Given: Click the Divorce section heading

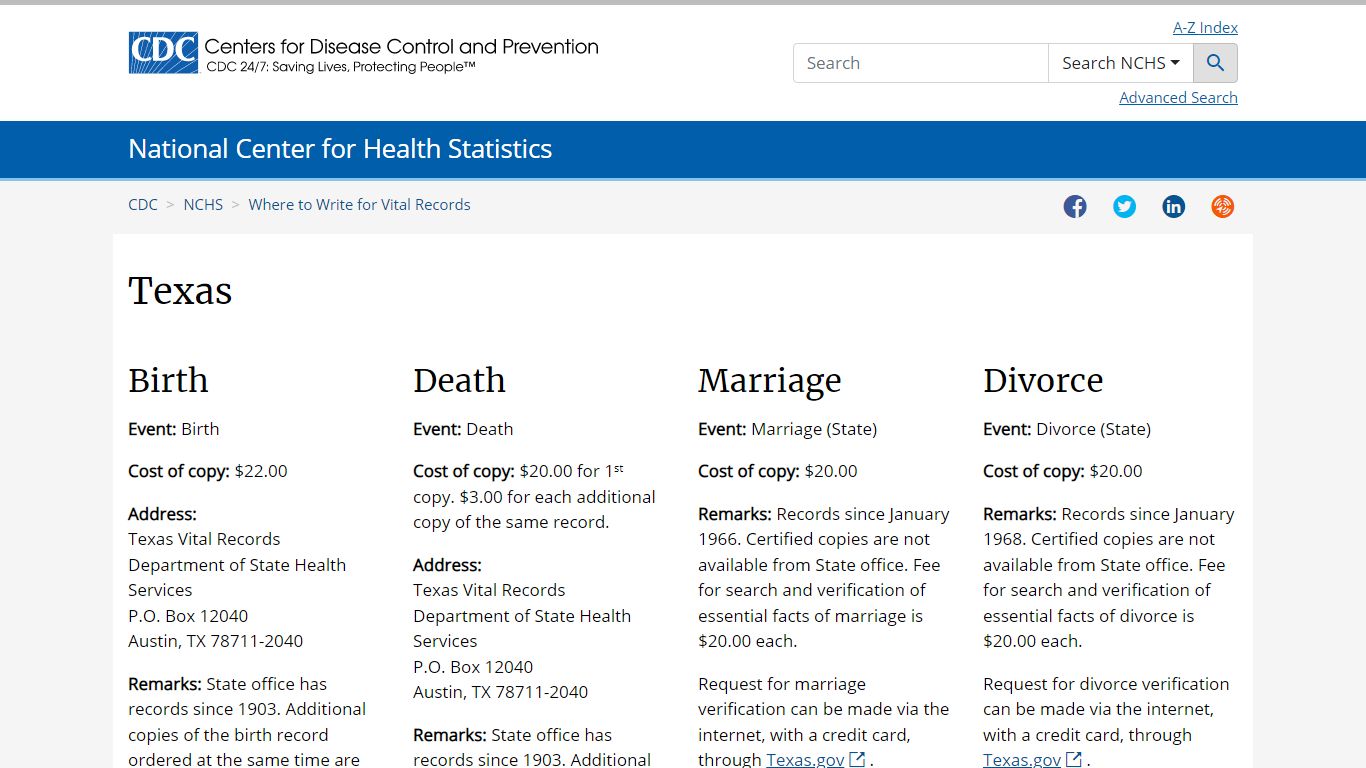Looking at the screenshot, I should (1043, 380).
